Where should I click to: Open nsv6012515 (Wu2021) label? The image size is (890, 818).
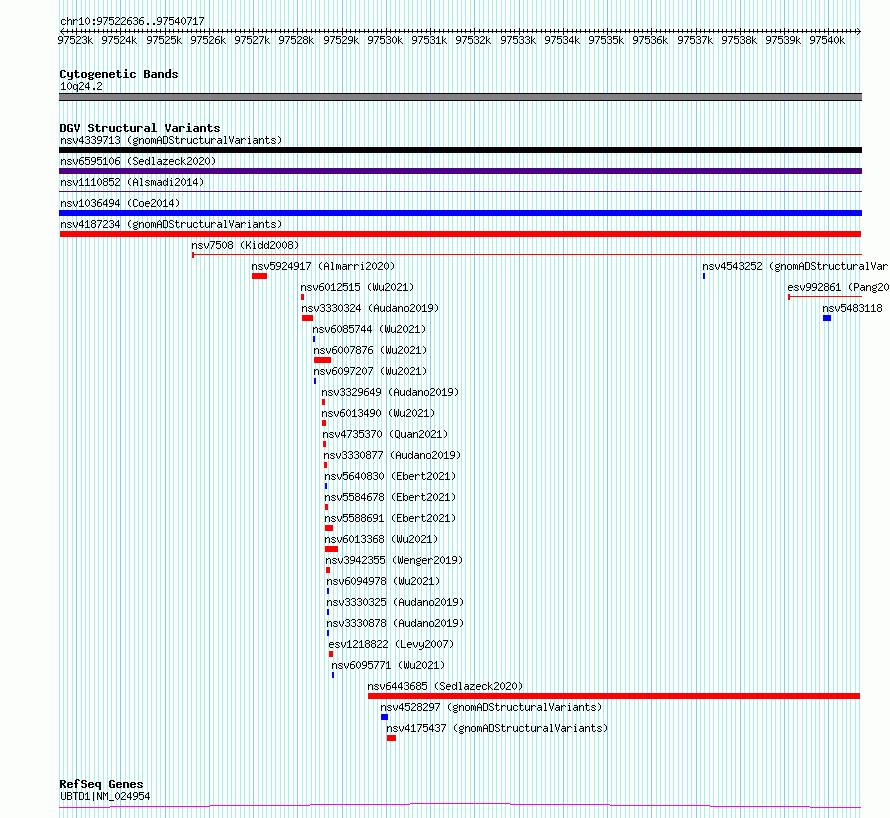(x=357, y=287)
